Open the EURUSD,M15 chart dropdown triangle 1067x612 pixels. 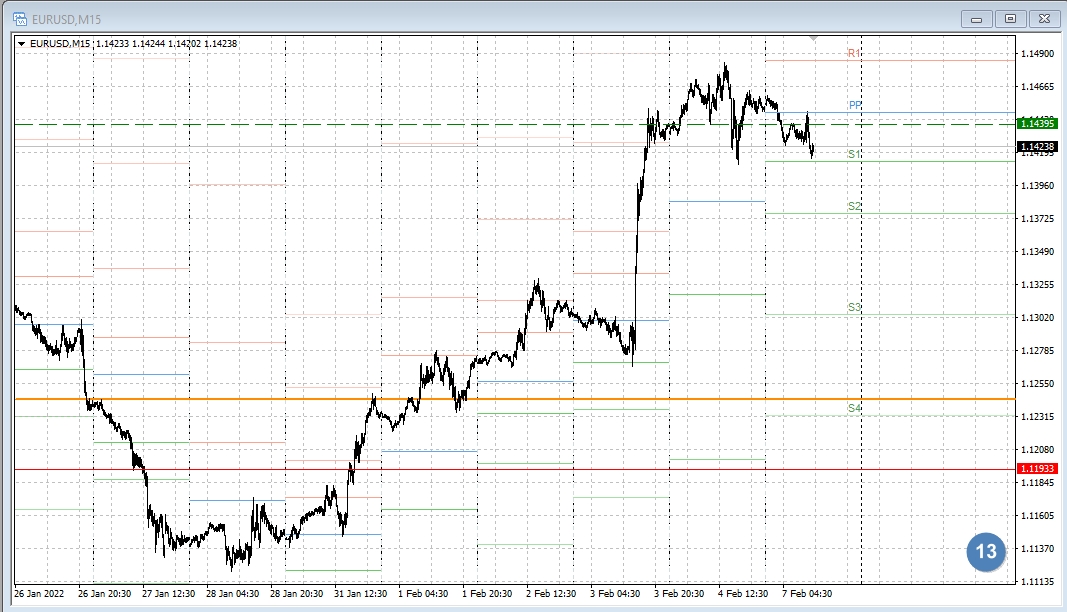pos(22,43)
